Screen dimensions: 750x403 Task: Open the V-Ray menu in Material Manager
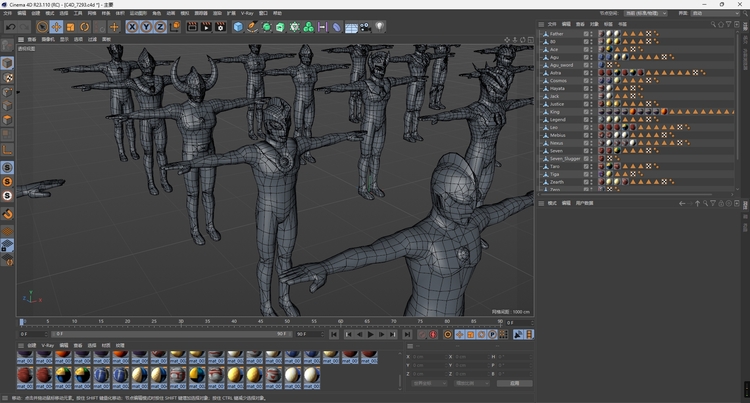click(x=47, y=345)
